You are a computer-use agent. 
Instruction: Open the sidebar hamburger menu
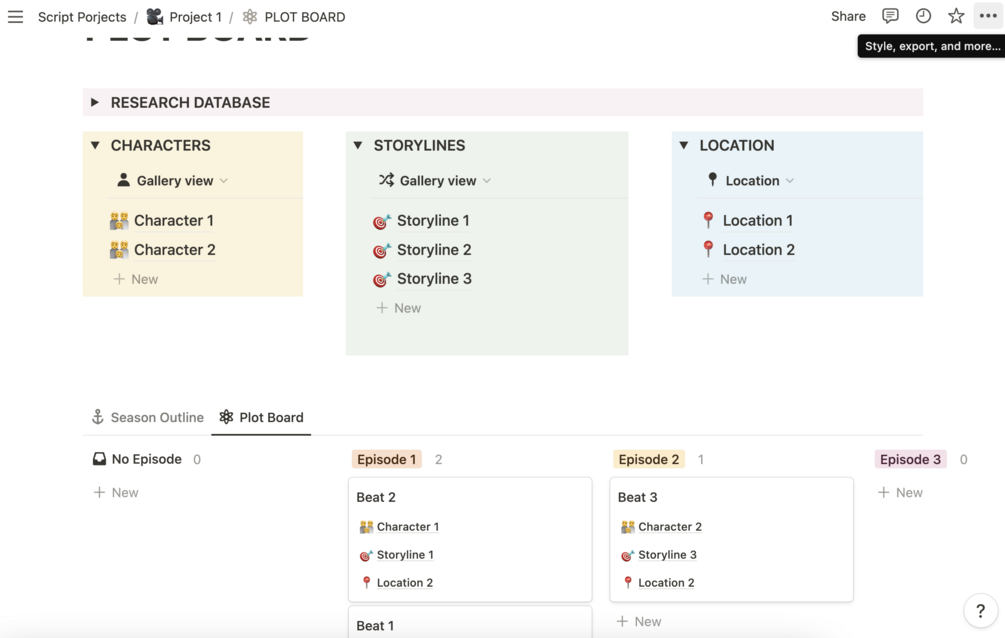click(15, 16)
